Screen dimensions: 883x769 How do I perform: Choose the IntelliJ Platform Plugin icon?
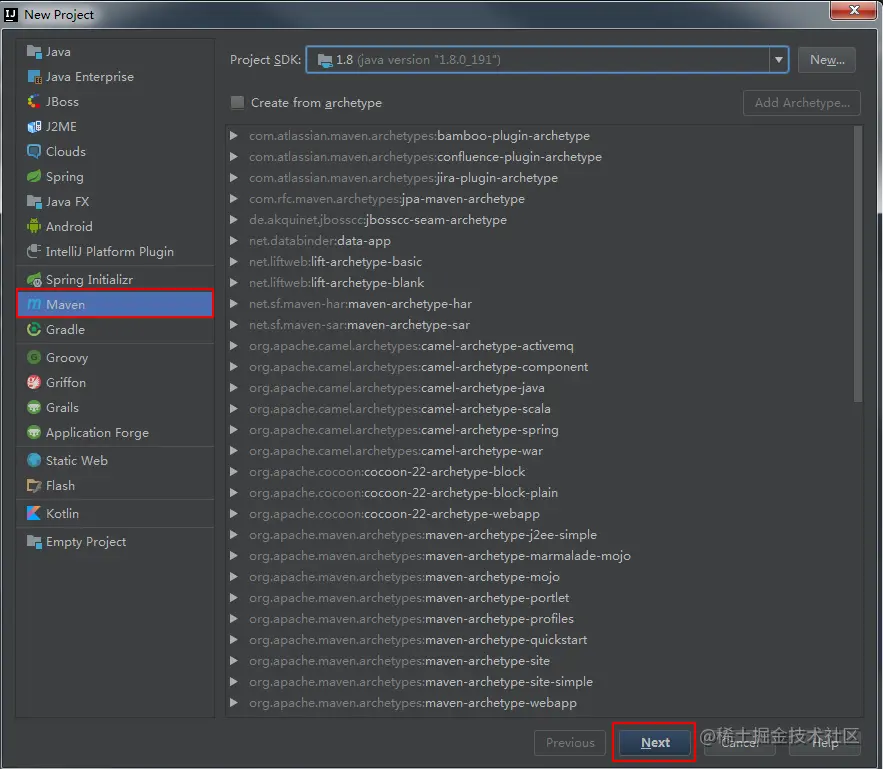pyautogui.click(x=34, y=252)
